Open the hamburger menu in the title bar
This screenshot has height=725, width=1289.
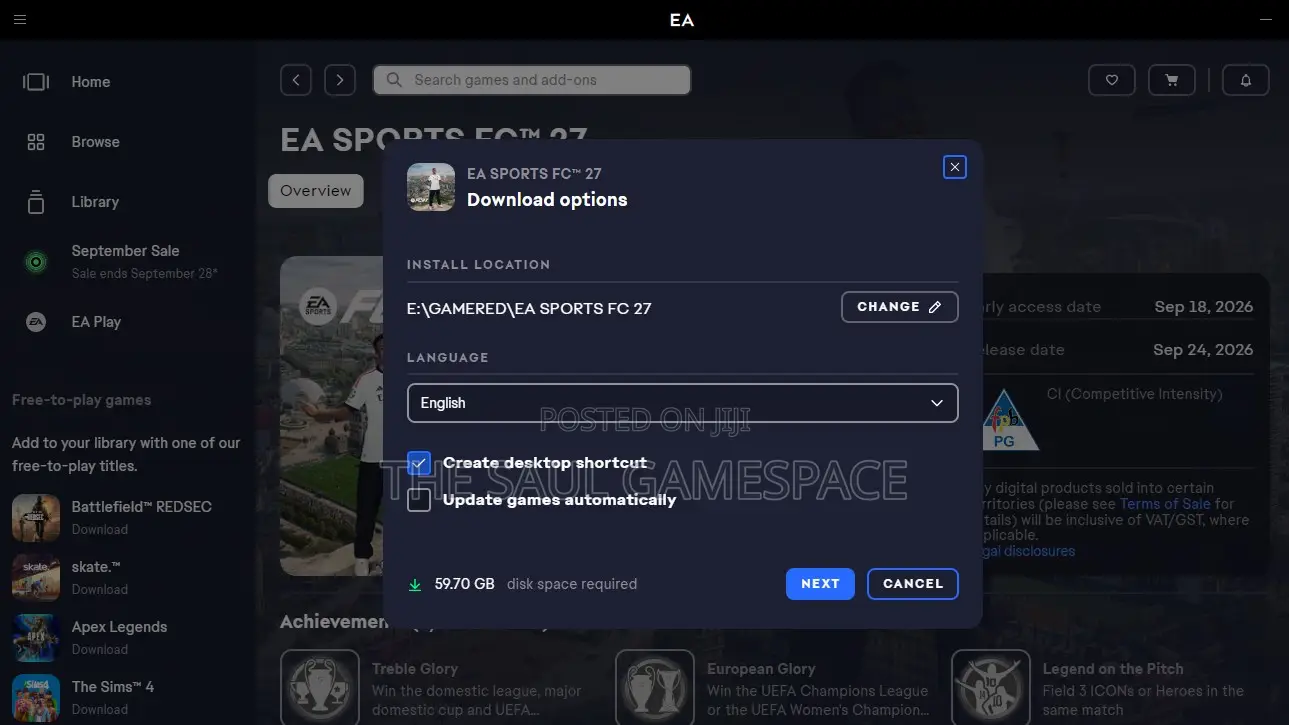coord(20,19)
